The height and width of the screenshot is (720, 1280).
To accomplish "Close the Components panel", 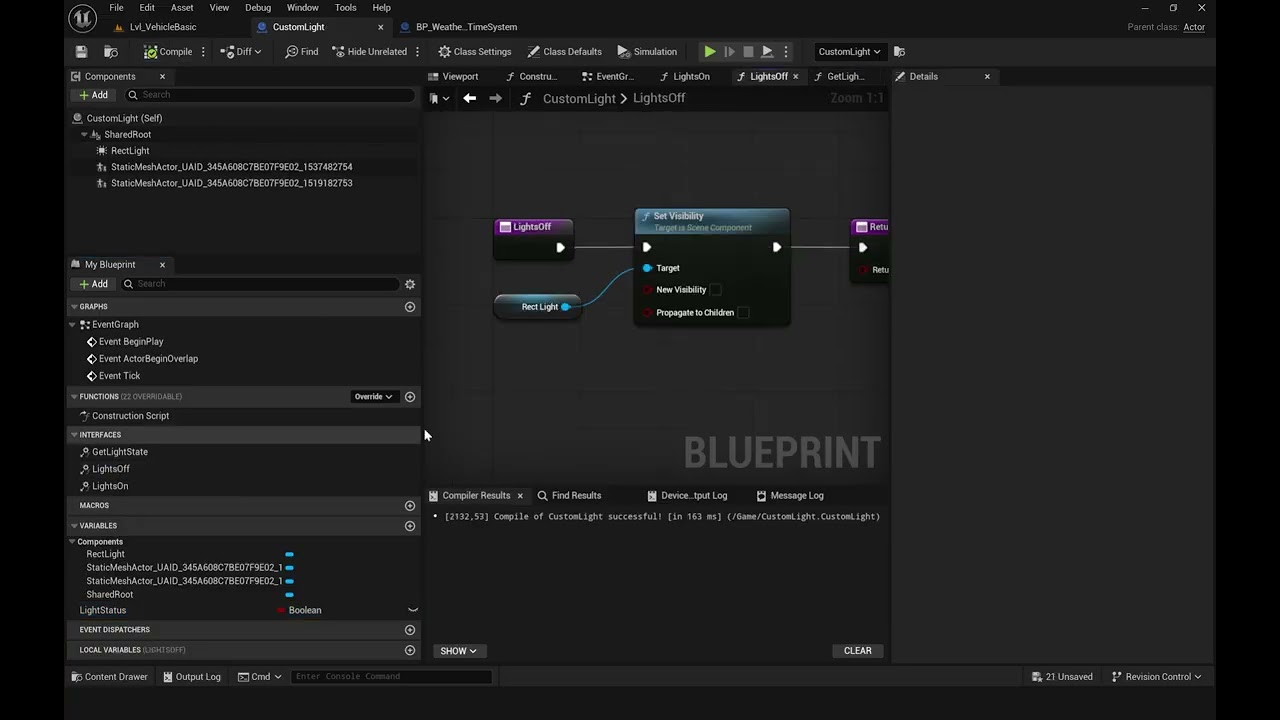I will click(162, 77).
